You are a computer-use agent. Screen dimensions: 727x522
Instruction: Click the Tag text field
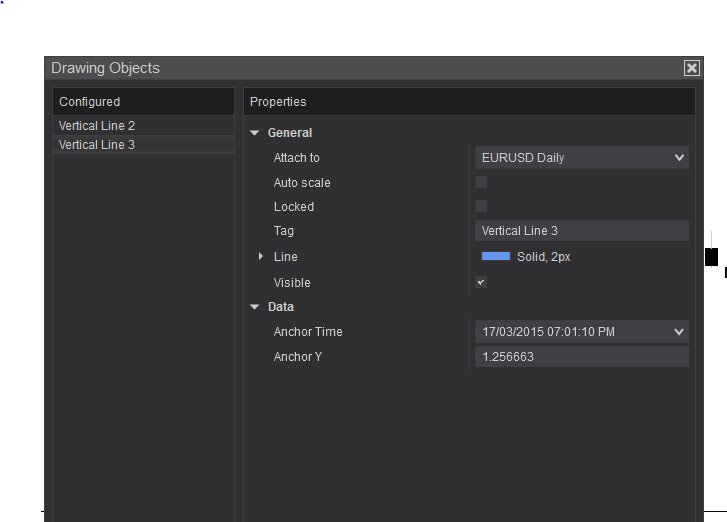tap(581, 231)
